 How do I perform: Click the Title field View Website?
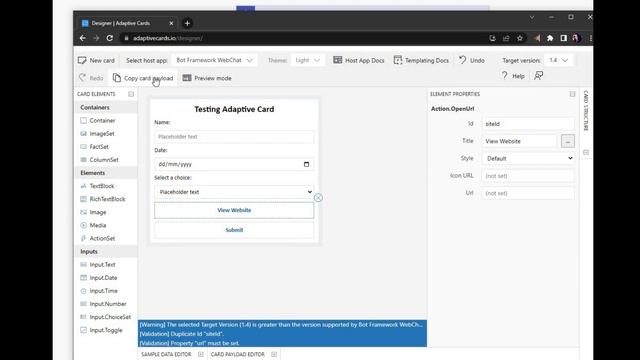pyautogui.click(x=519, y=141)
